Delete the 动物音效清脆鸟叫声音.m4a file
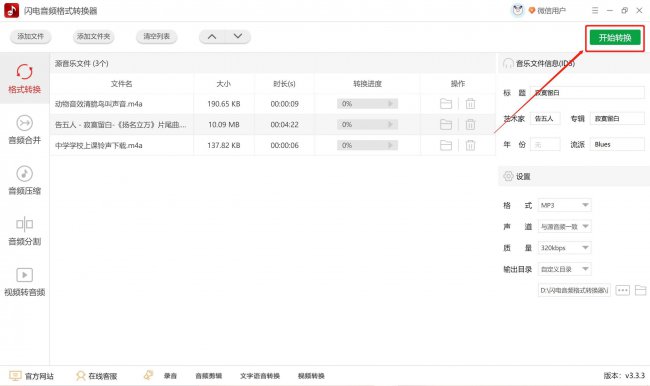 (x=470, y=104)
